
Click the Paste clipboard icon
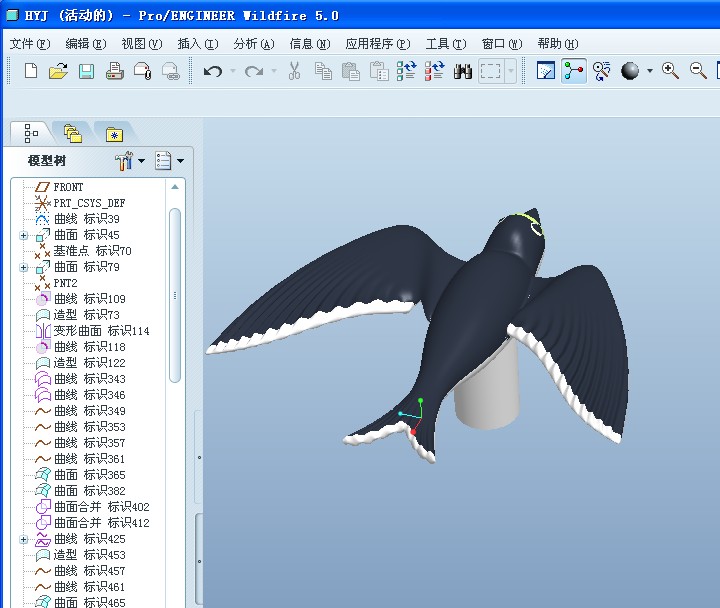tap(351, 71)
